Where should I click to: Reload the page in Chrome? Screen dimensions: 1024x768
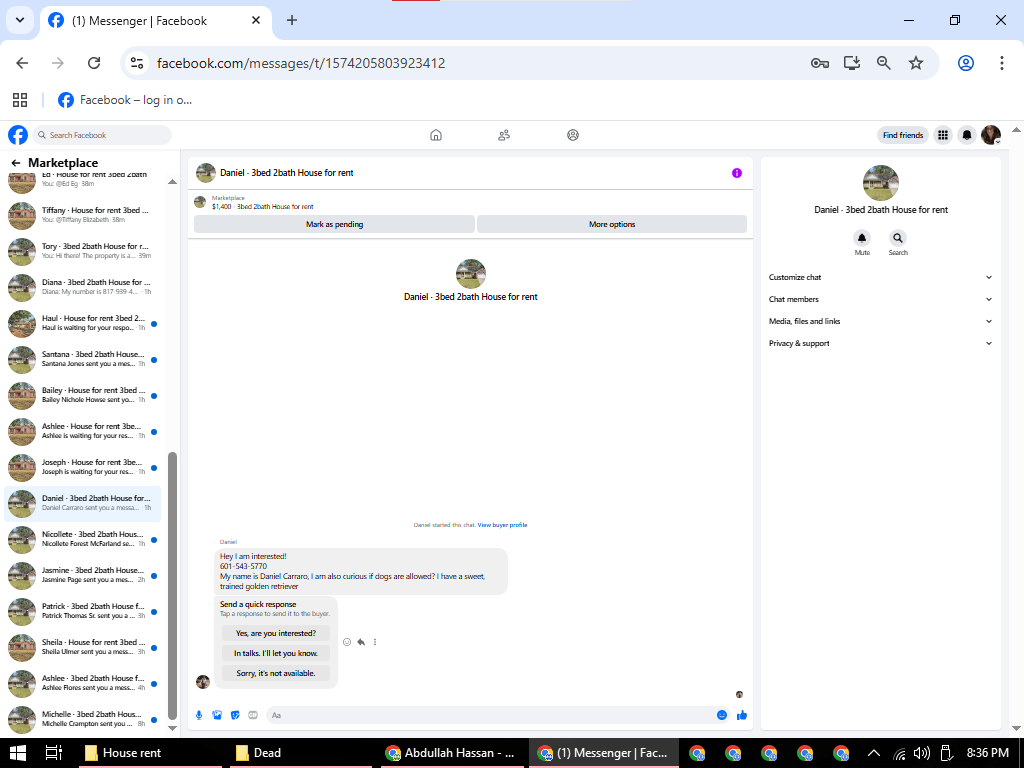94,63
